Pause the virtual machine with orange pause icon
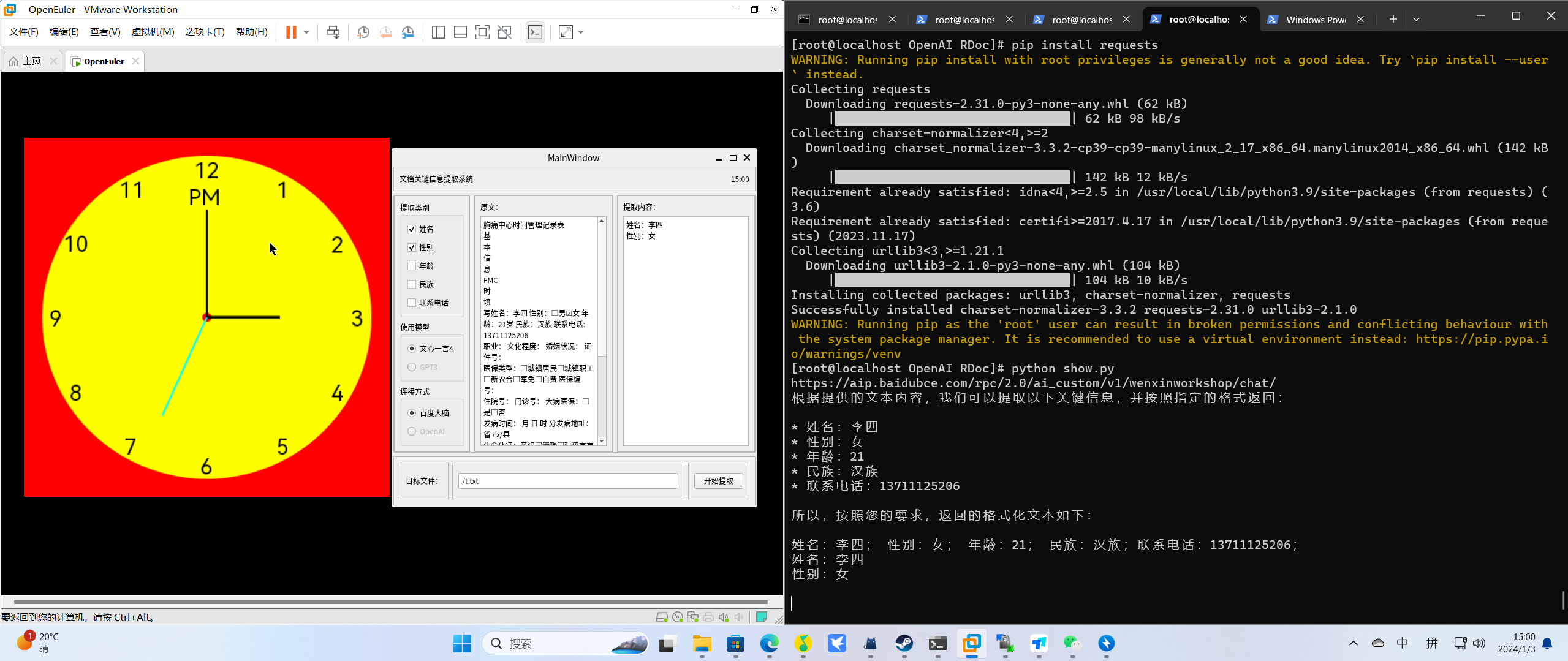This screenshot has width=1568, height=661. (x=291, y=32)
